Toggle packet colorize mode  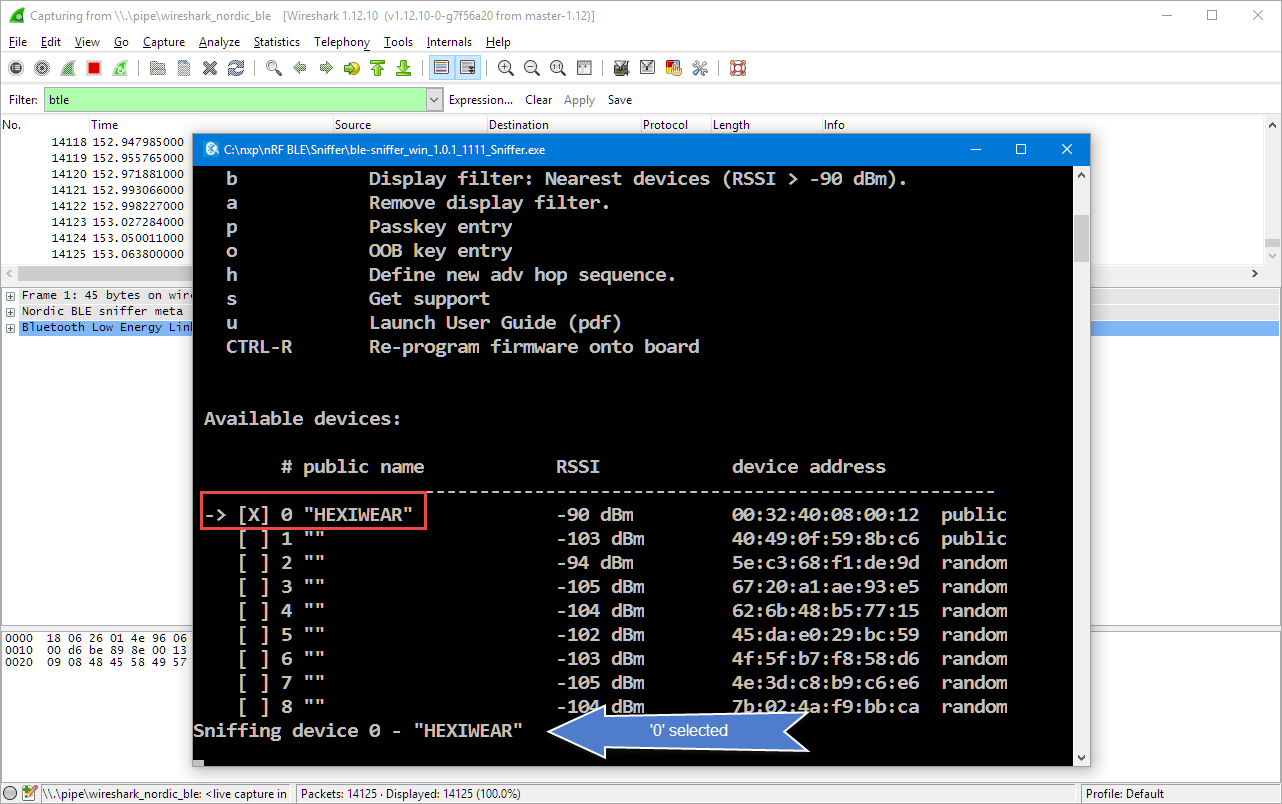(x=440, y=68)
